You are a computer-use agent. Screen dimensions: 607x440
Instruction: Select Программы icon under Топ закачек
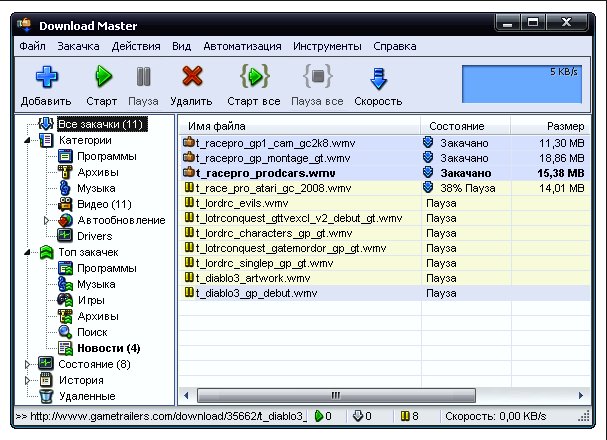tap(65, 268)
